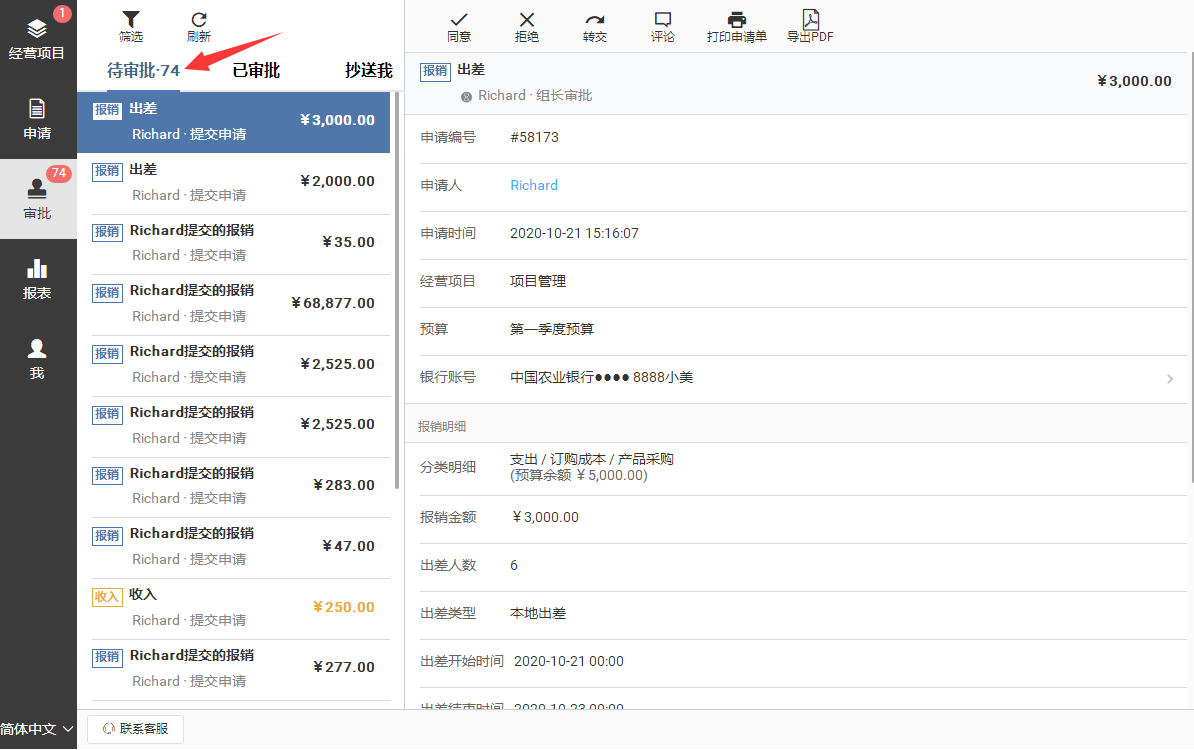Switch to the 已审批 tab

pos(256,71)
